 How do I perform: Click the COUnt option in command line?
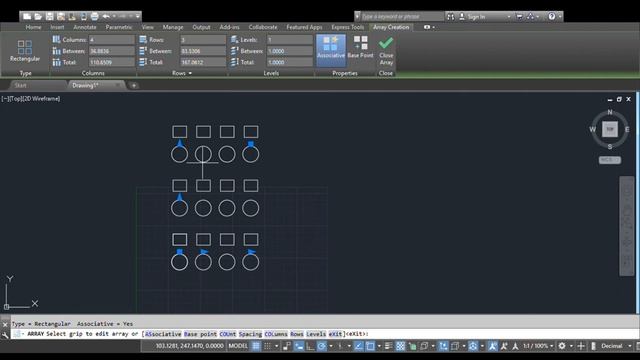[228, 334]
